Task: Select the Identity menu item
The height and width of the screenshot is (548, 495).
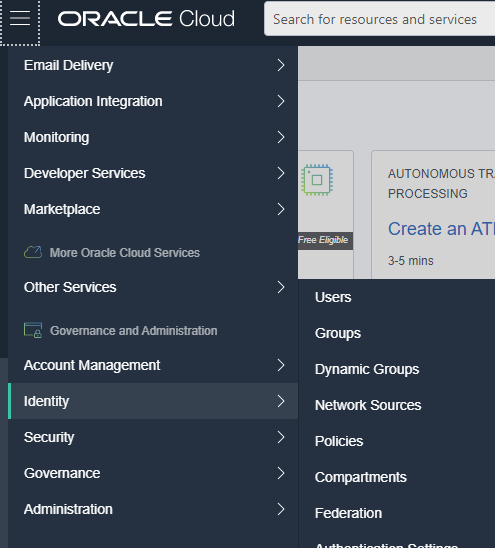Action: coord(153,401)
